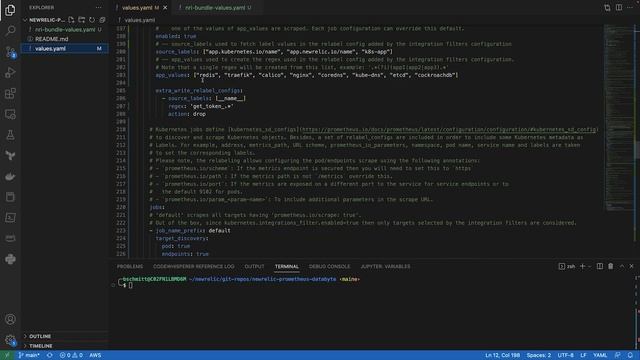Expand the OUTLINE section
This screenshot has width=640, height=360.
tap(40, 336)
